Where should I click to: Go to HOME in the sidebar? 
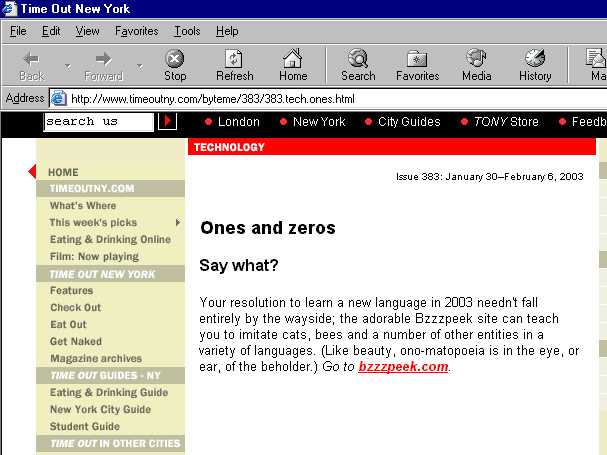[63, 172]
